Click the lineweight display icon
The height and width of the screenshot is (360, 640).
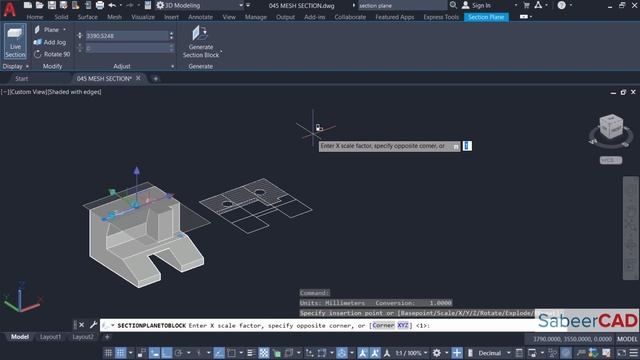251,353
